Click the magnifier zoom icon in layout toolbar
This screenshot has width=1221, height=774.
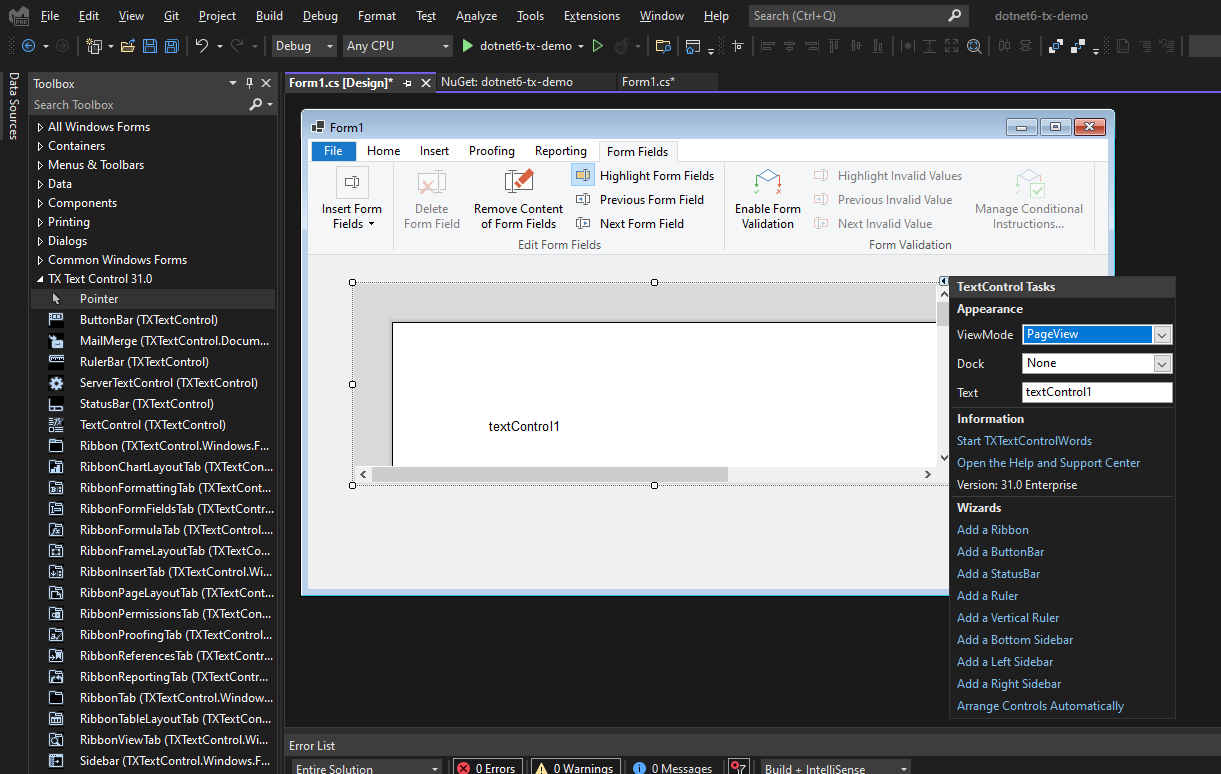coord(975,46)
